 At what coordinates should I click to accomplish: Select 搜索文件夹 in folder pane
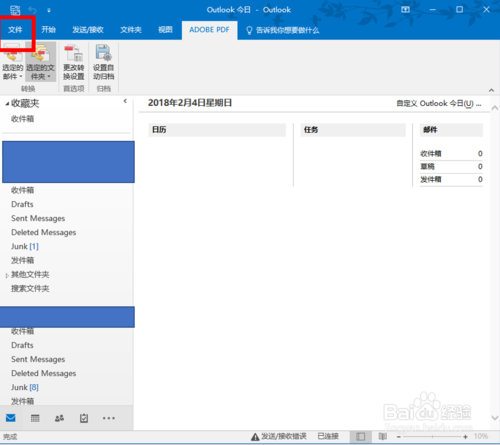point(30,288)
